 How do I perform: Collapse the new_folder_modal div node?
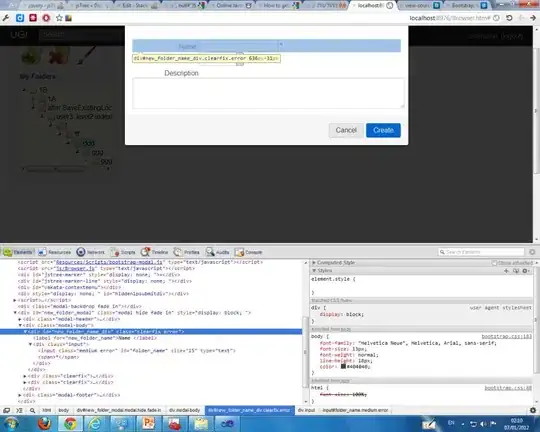click(15, 313)
